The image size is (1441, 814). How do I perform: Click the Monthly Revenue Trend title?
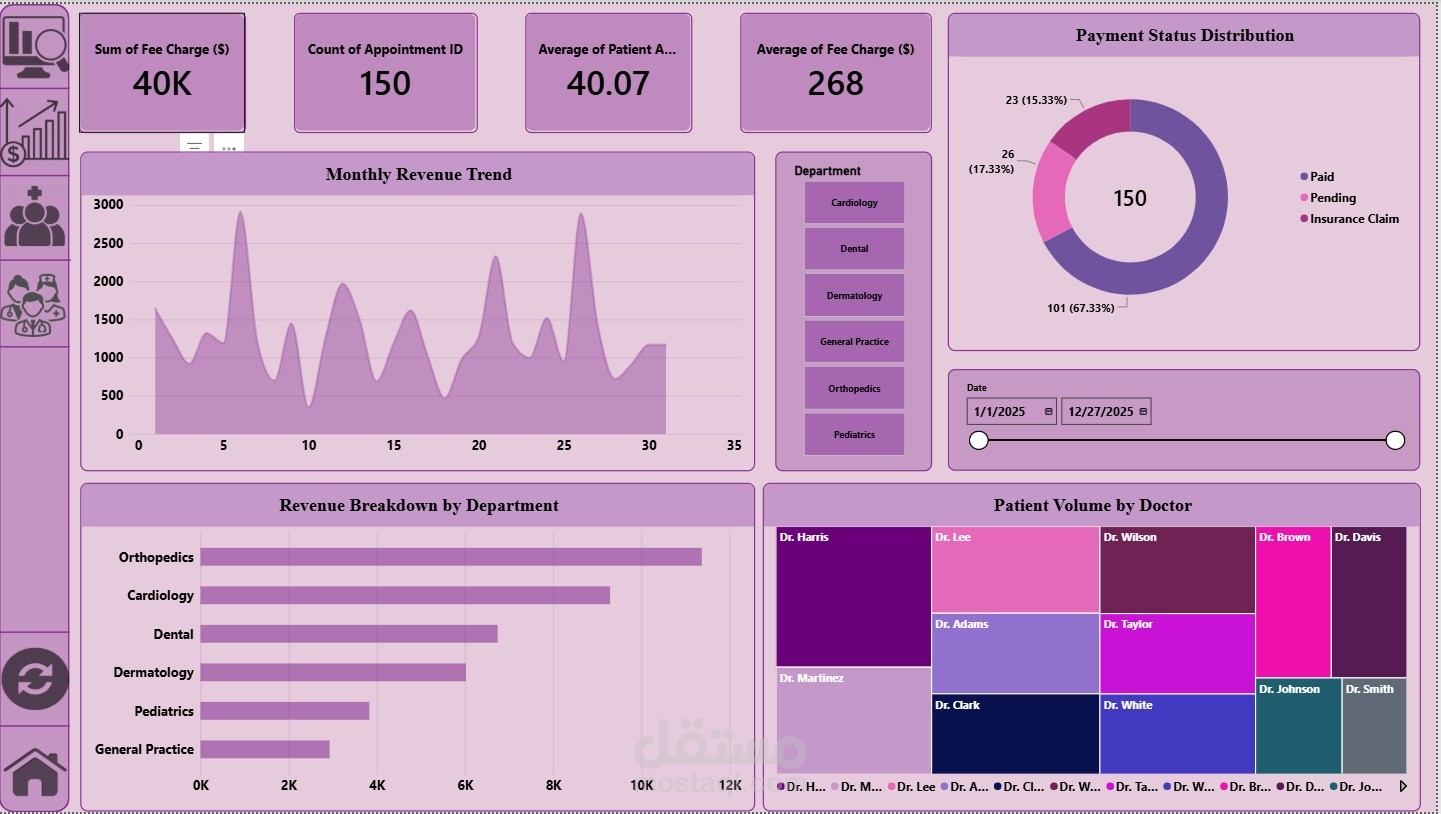(418, 174)
